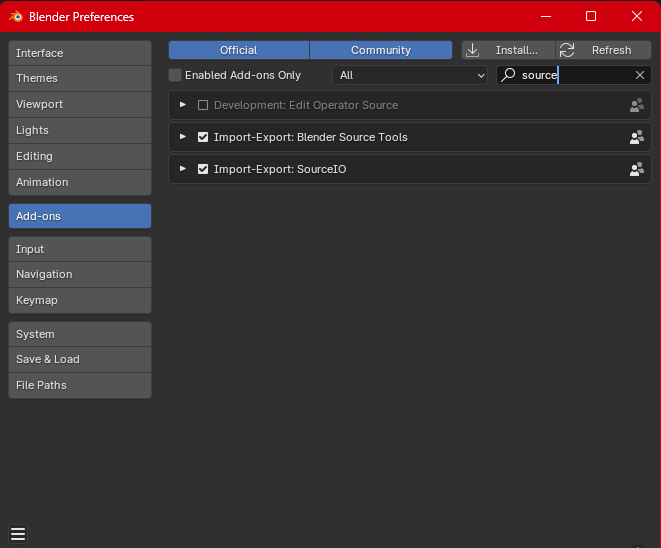Click community icon on Edit Operator Source row

click(x=637, y=105)
